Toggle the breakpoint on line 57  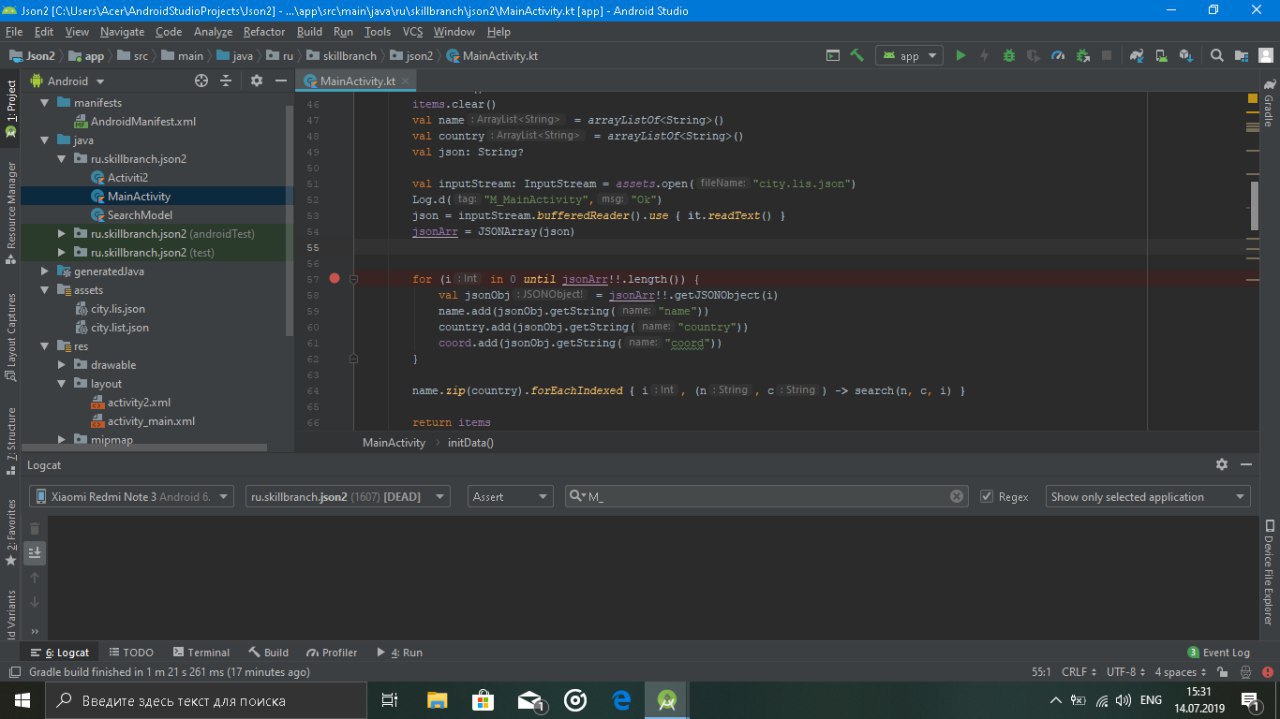click(x=335, y=279)
